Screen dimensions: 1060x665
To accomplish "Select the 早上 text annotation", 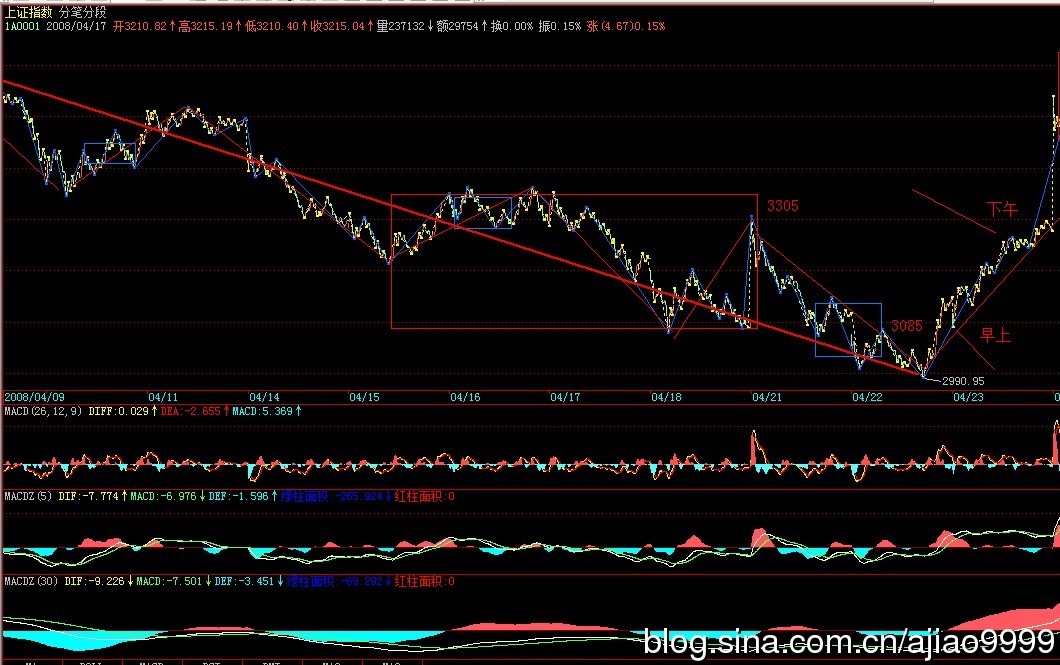I will [994, 335].
